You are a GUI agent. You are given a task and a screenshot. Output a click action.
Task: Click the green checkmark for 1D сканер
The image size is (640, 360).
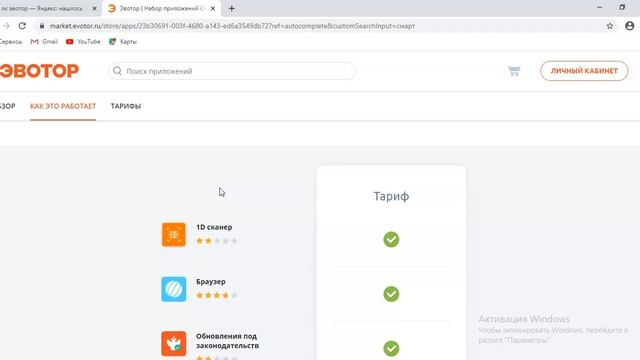[x=391, y=240]
